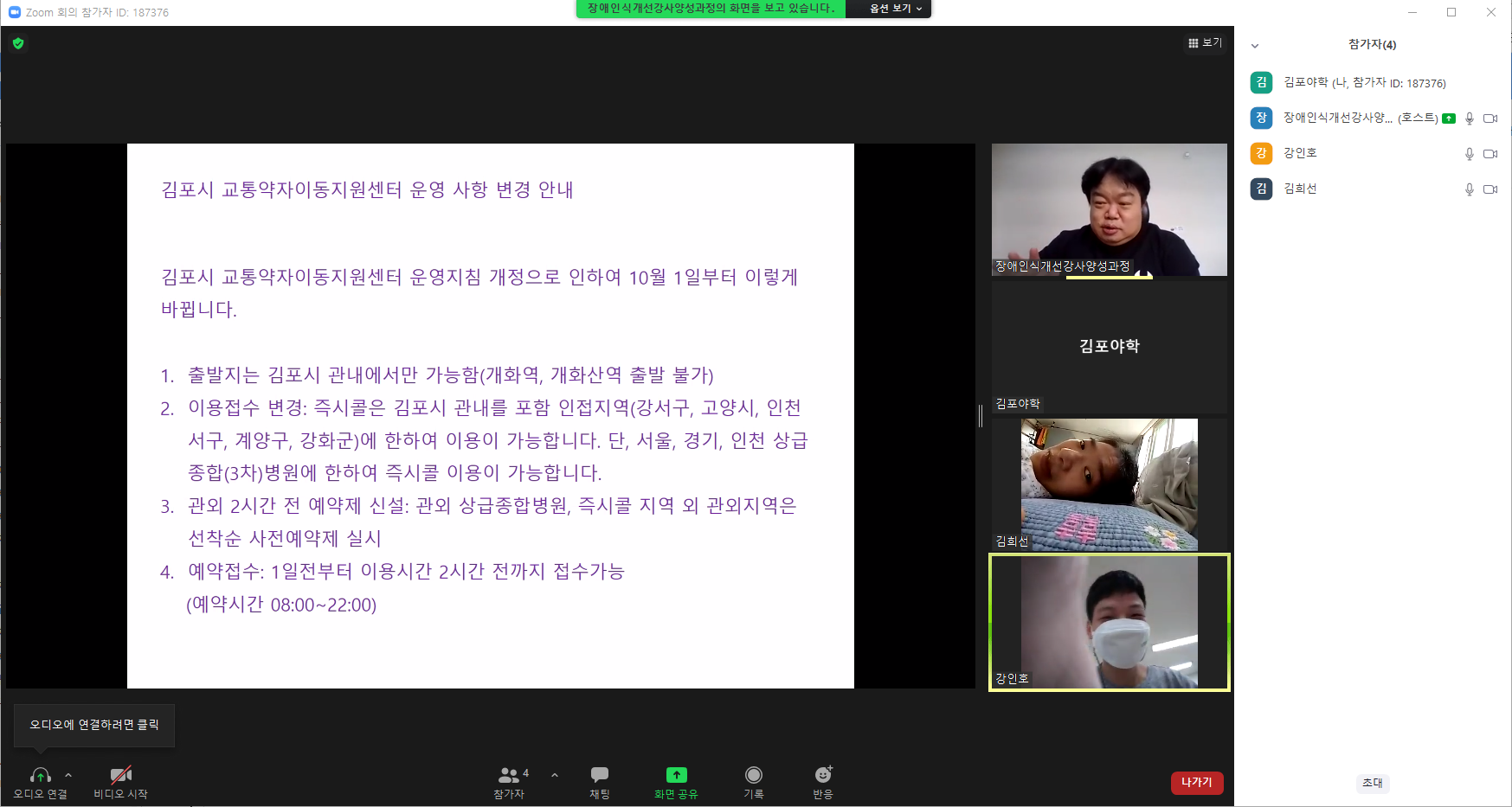Click 강인호's camera icon in list
The image size is (1512, 807).
(1490, 153)
